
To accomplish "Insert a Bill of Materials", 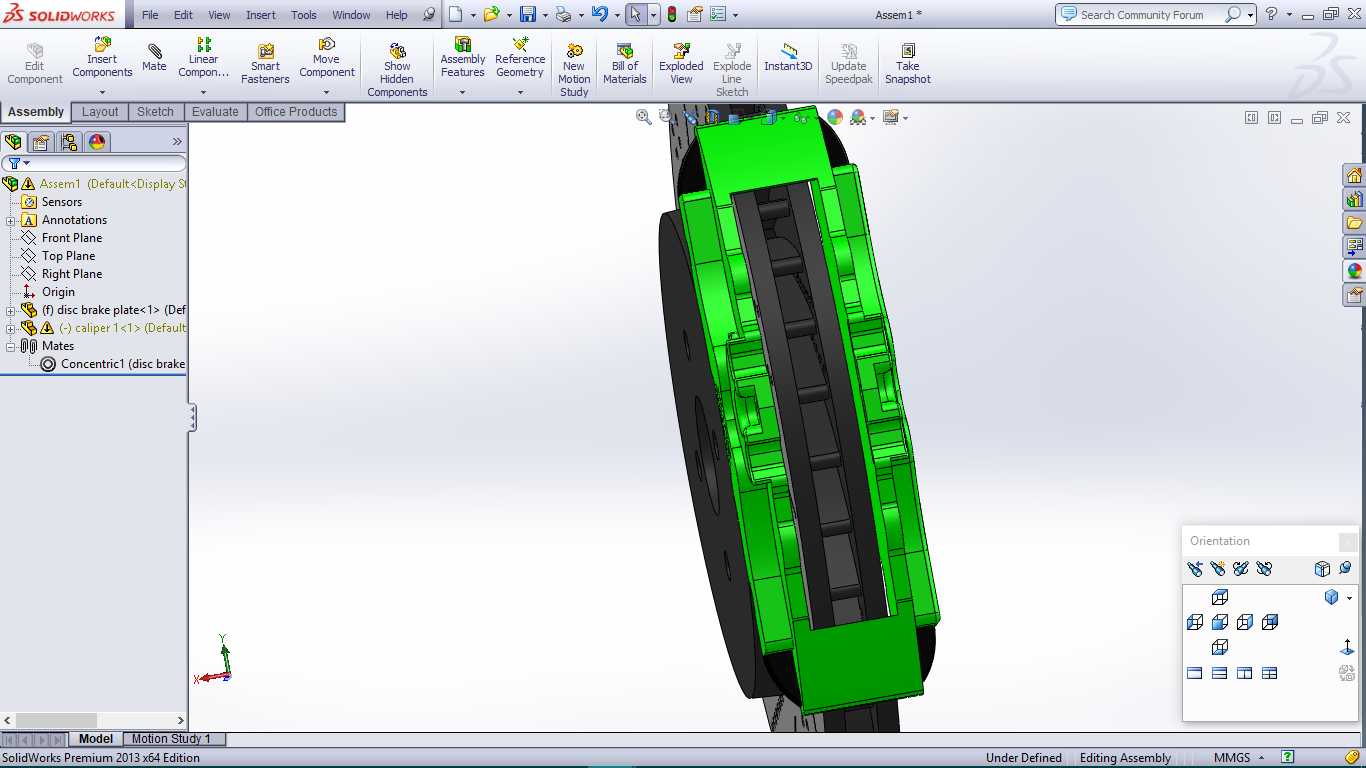I will [625, 64].
